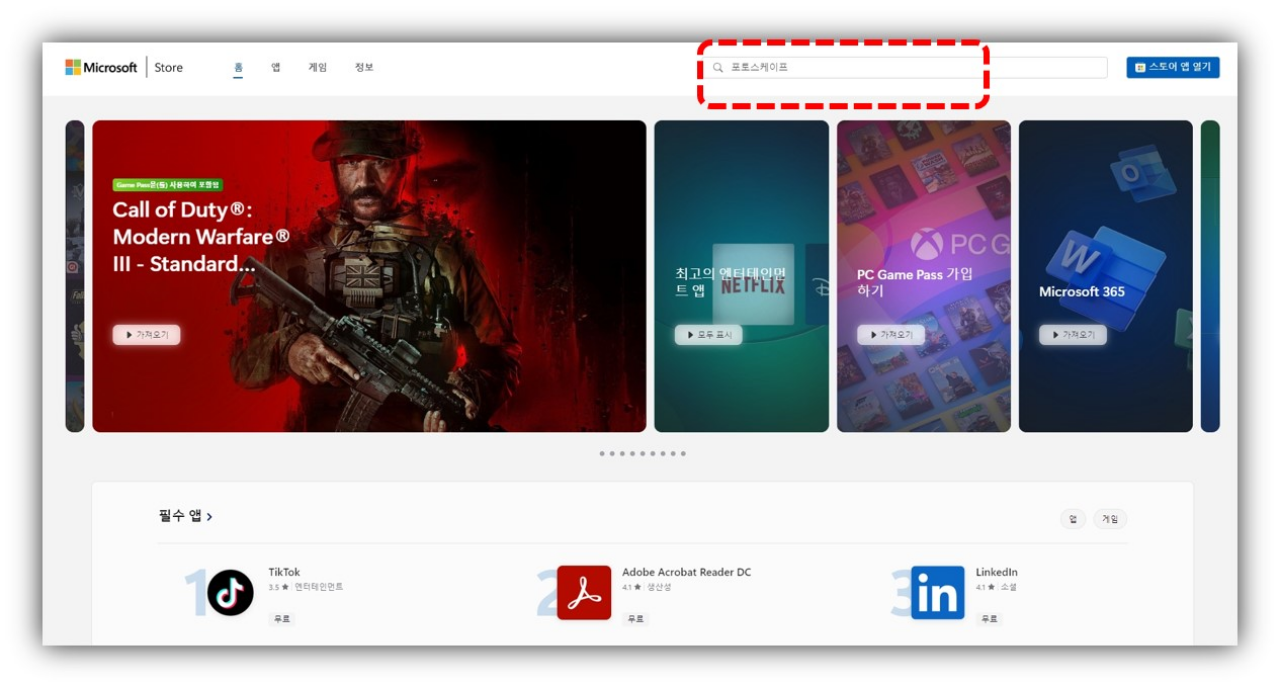The height and width of the screenshot is (688, 1280).
Task: Open the Store link beside Microsoft logo
Action: (168, 67)
